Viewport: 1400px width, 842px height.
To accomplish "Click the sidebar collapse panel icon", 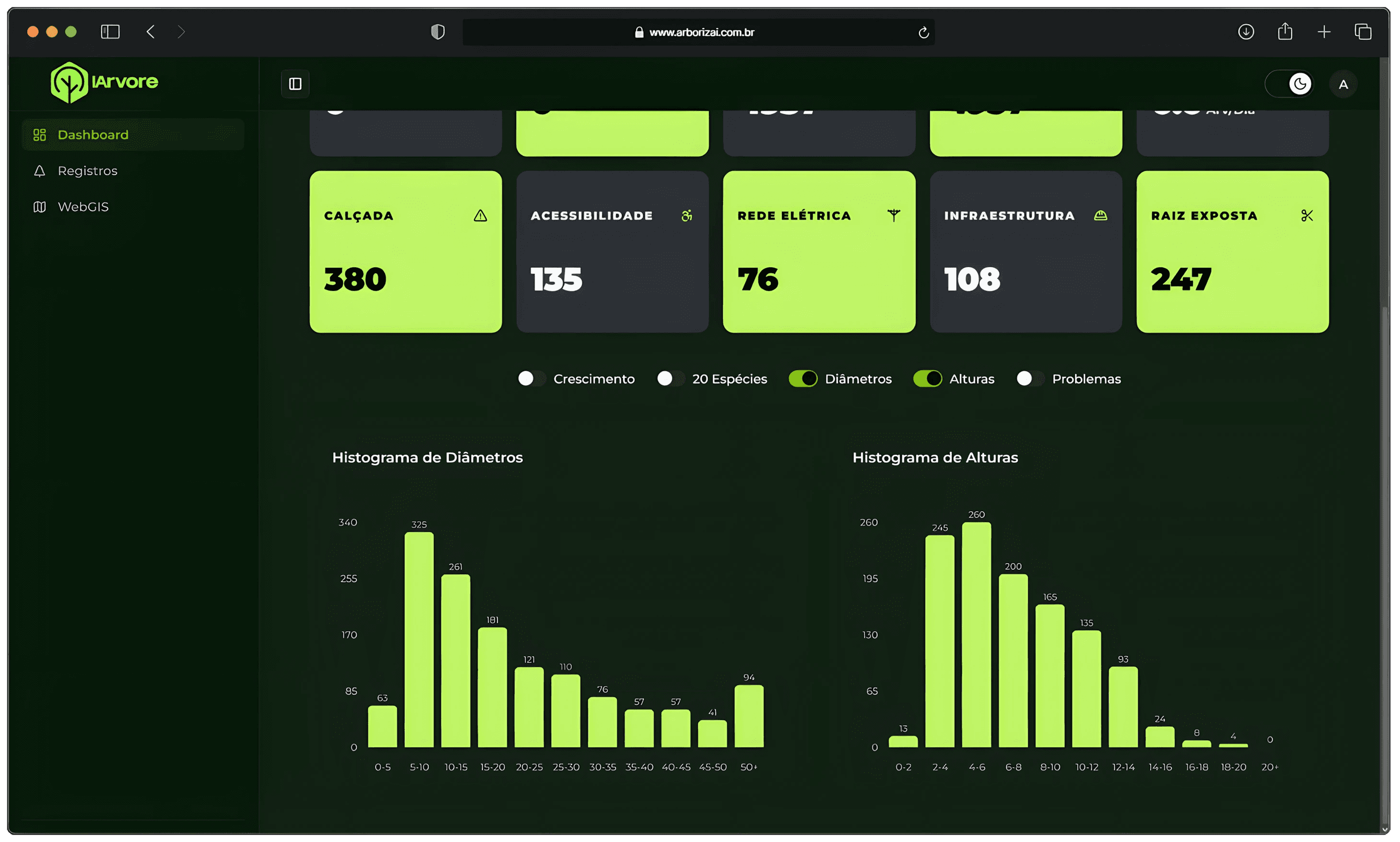I will click(x=295, y=84).
